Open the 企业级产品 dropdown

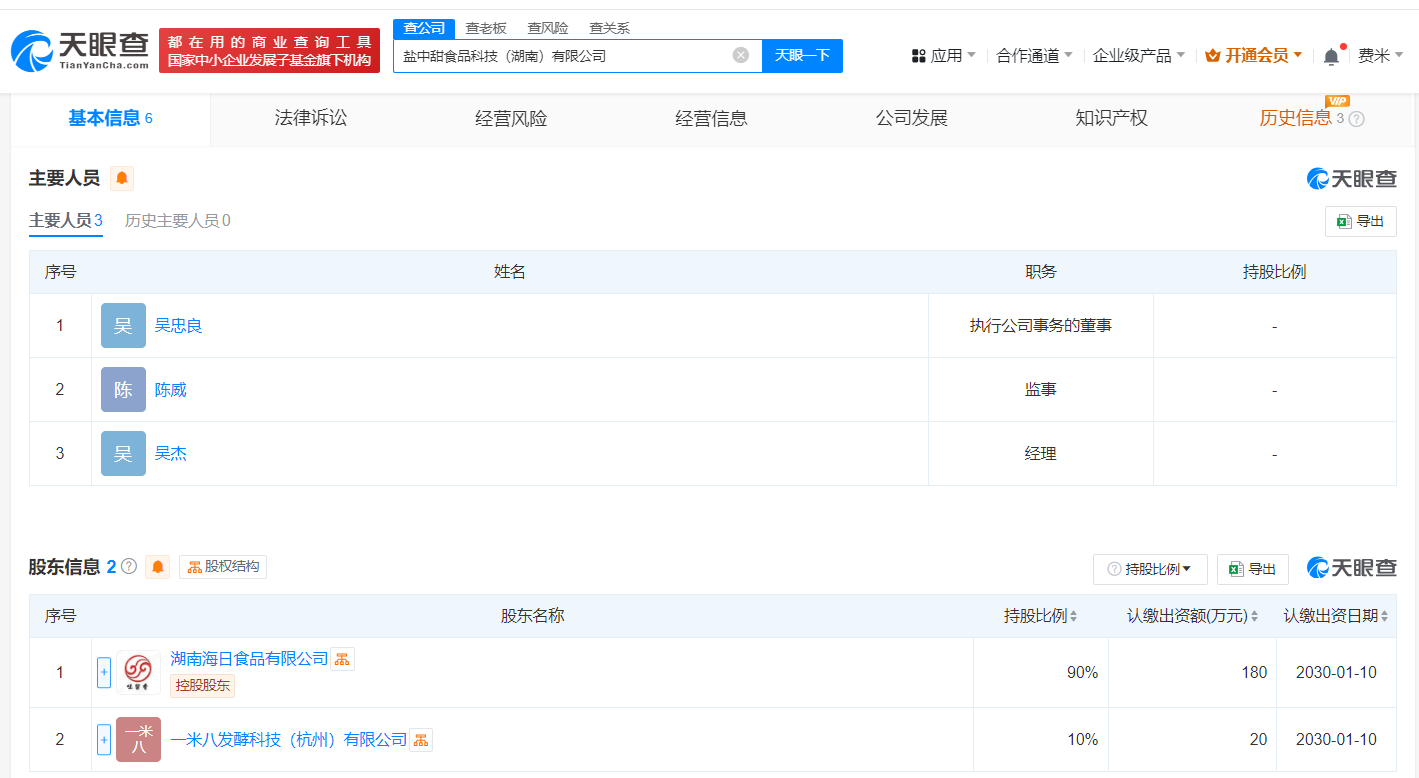coord(1139,56)
